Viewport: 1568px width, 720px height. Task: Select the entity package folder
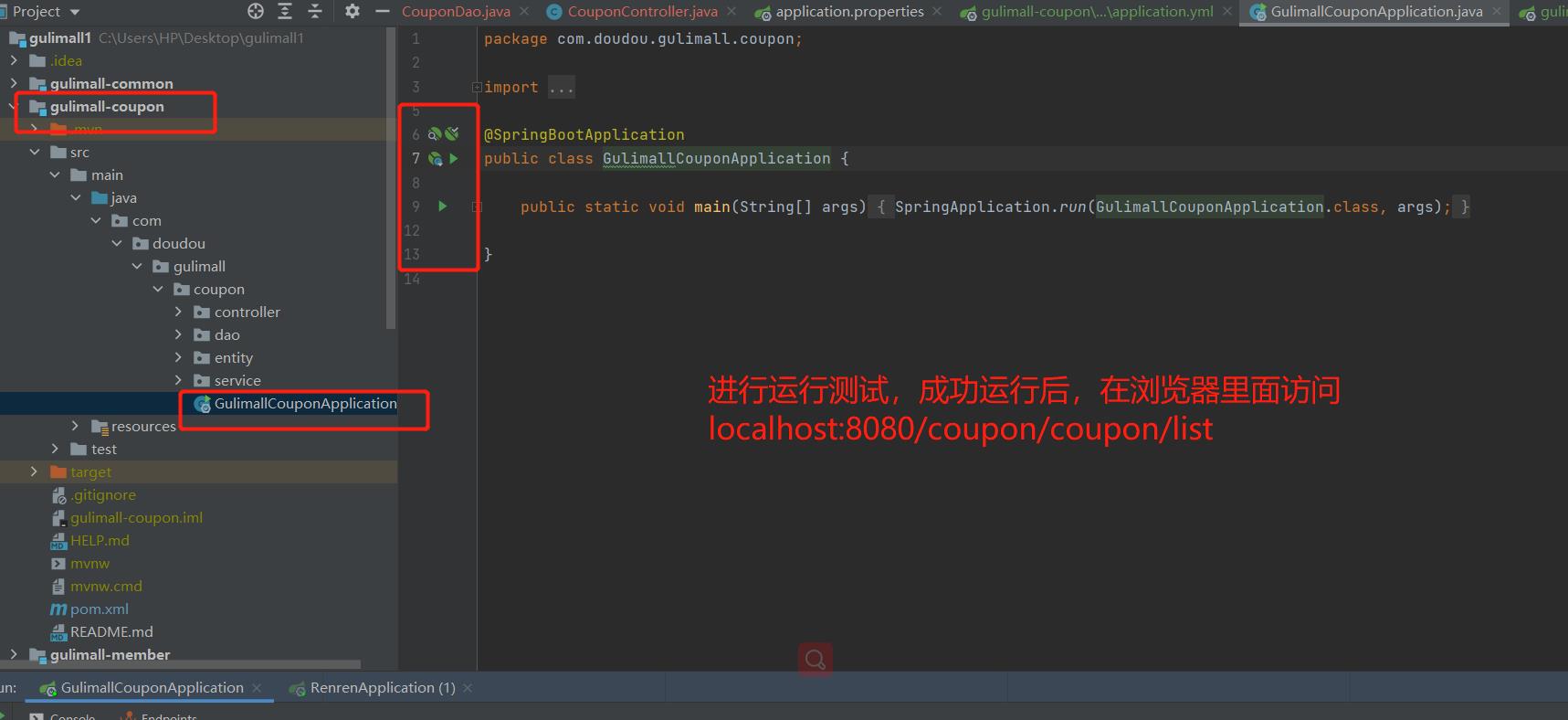click(233, 357)
